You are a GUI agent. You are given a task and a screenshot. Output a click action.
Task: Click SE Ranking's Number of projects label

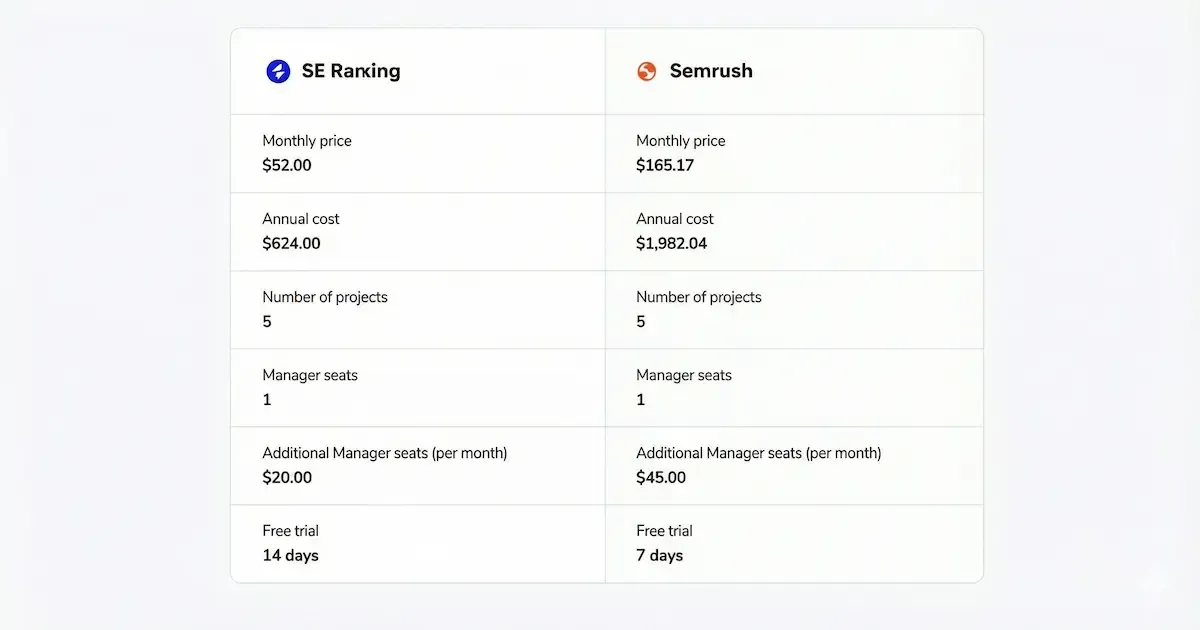(x=325, y=297)
